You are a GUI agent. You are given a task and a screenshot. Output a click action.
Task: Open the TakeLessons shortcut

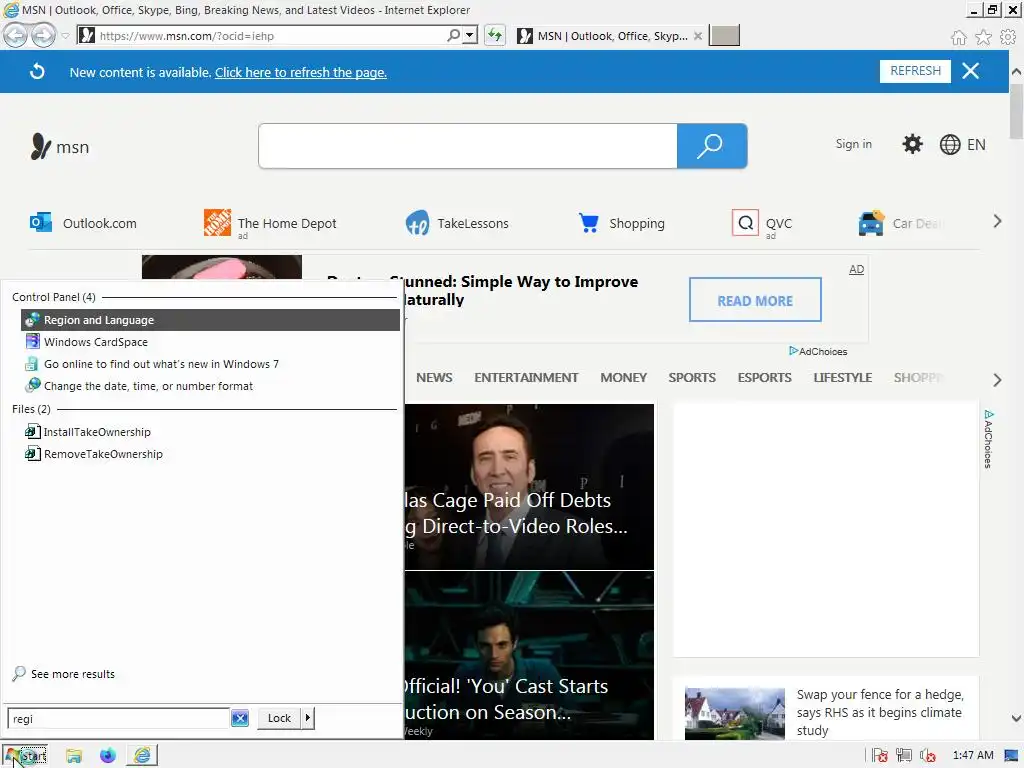point(456,223)
